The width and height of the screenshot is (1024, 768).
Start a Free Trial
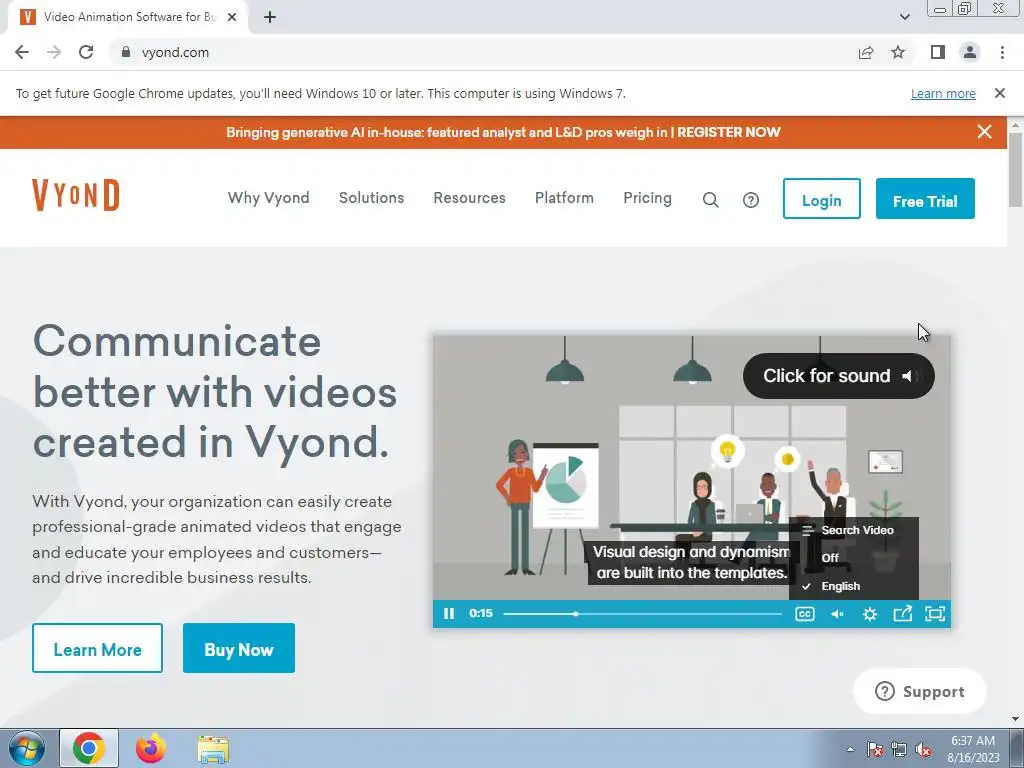click(x=925, y=199)
